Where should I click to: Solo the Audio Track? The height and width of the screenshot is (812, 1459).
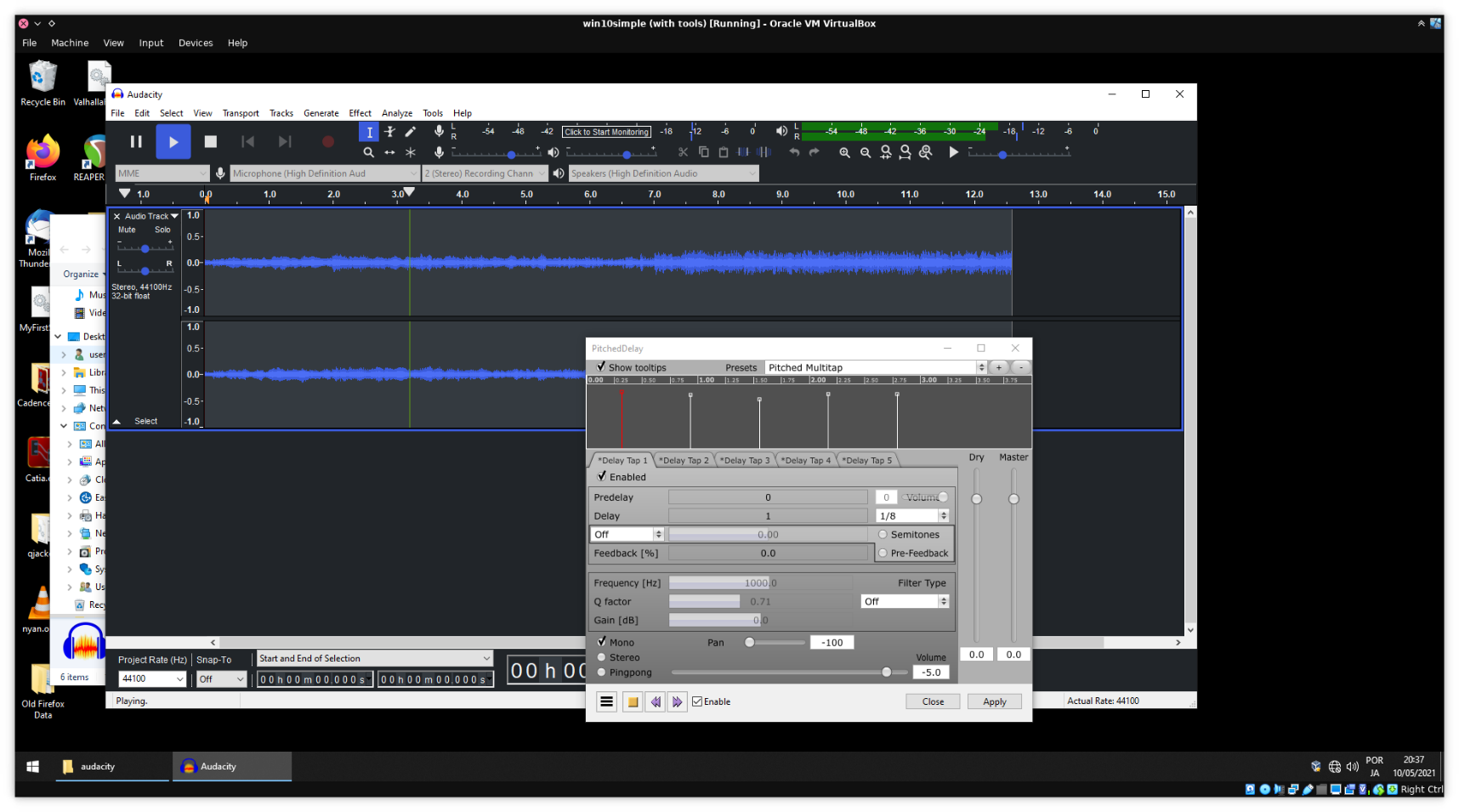162,230
